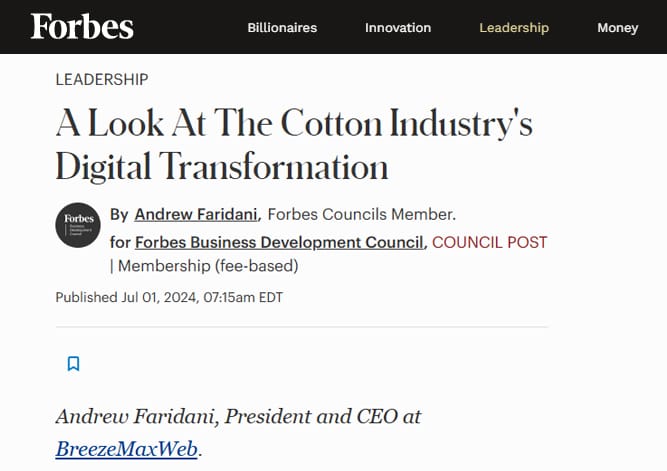Viewport: 667px width, 471px height.
Task: Click the Published Jul 01, 2024 timestamp
Action: (169, 297)
